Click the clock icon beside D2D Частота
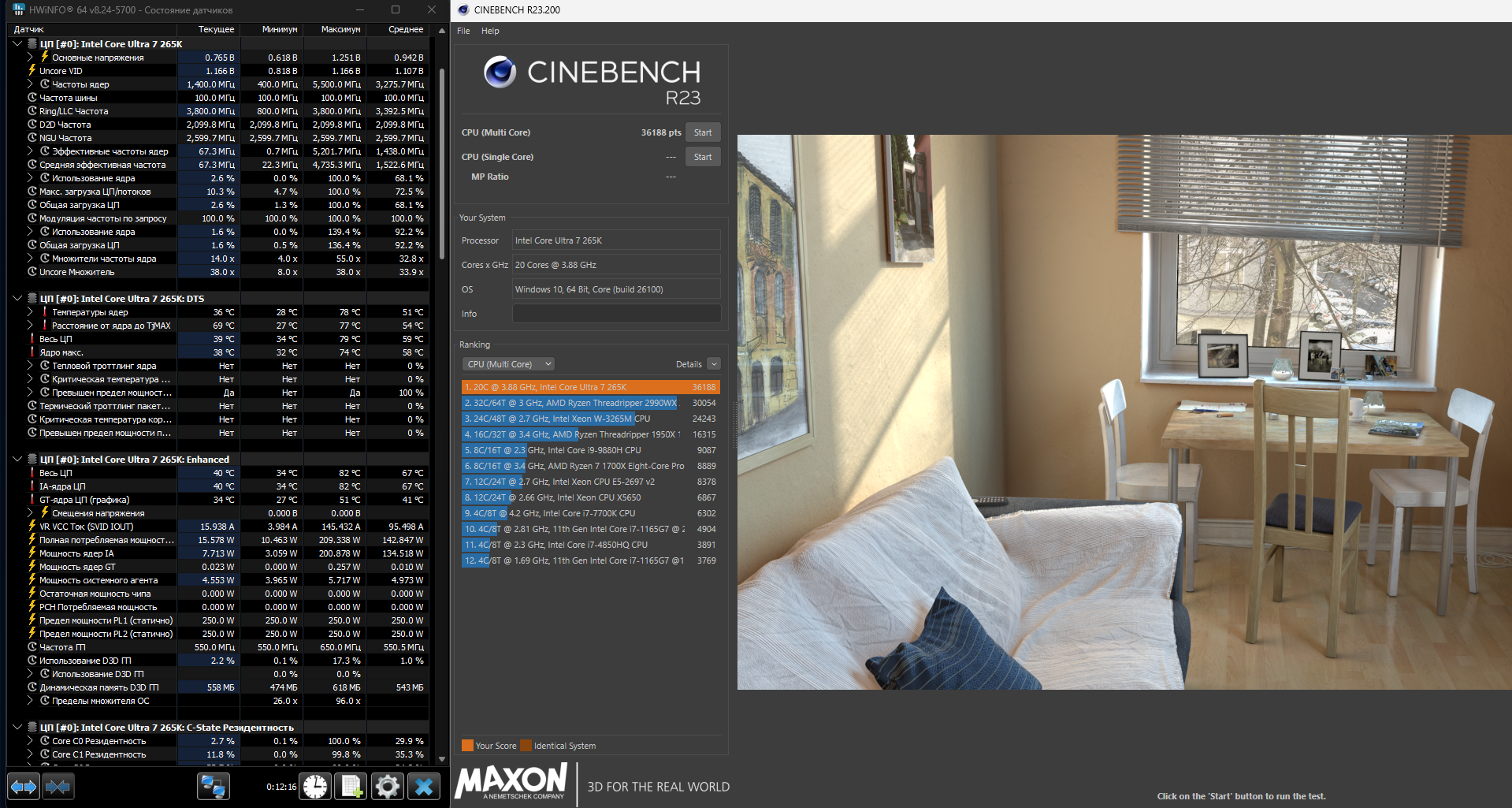This screenshot has height=808, width=1512. 32,124
